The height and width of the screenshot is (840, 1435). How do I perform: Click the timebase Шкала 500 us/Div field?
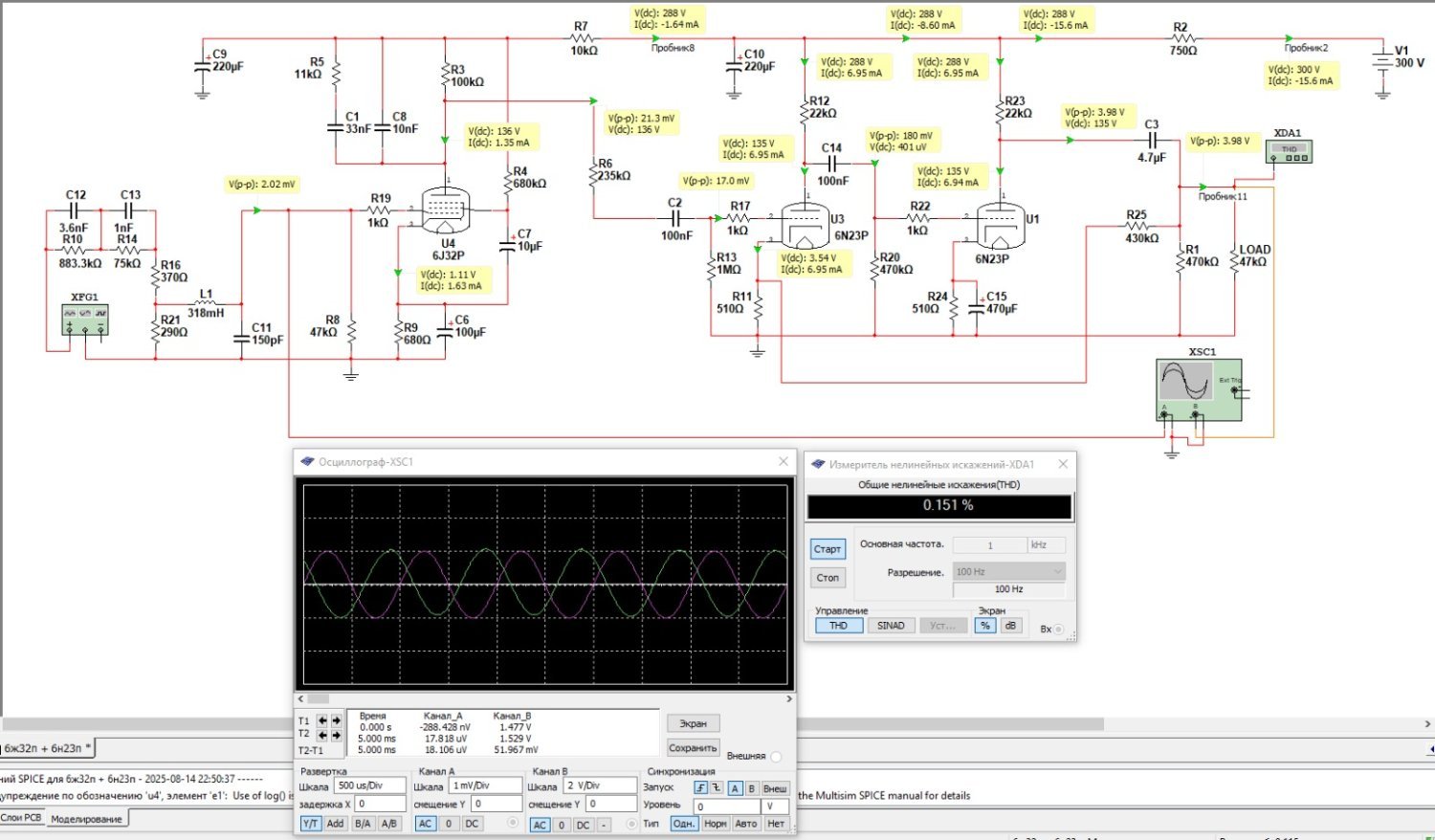(x=369, y=786)
